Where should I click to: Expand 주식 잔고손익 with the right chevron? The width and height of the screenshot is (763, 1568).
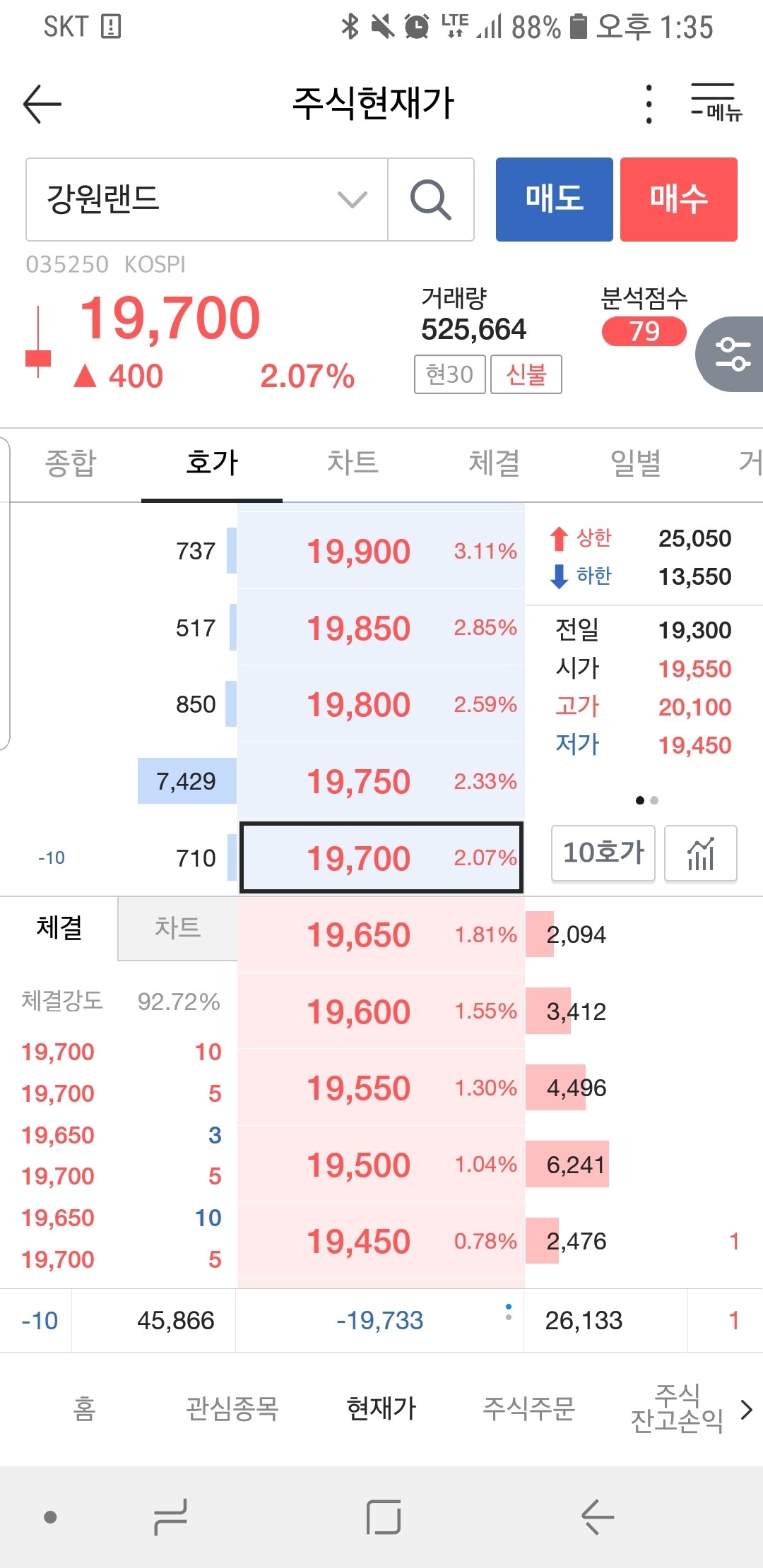(747, 1409)
